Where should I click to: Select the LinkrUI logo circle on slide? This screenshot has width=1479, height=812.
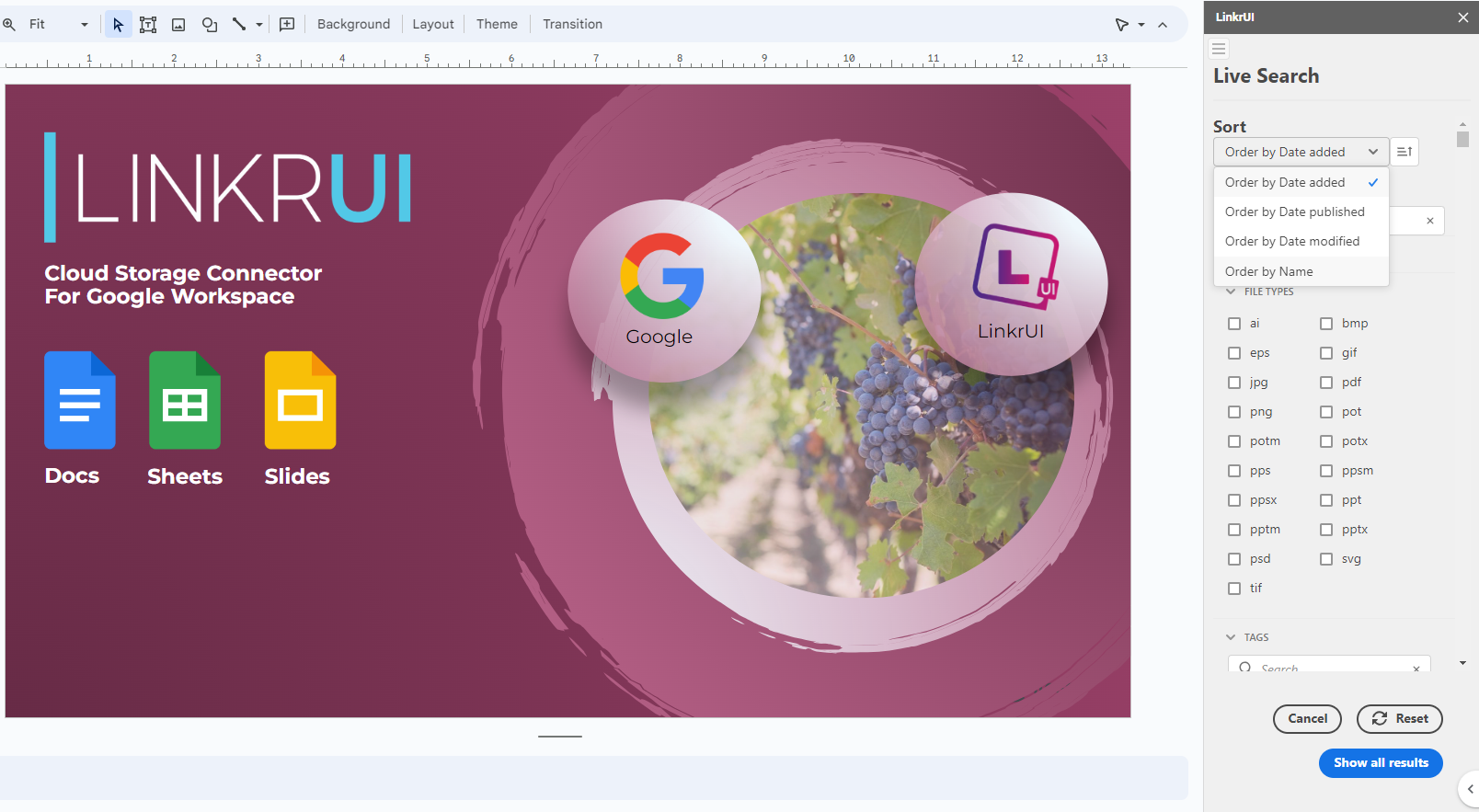[x=1012, y=284]
